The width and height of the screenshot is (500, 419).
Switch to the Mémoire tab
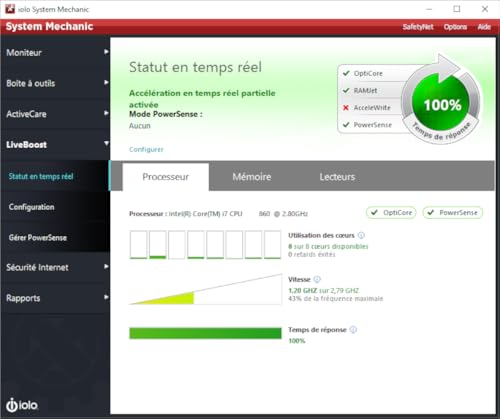click(x=252, y=177)
